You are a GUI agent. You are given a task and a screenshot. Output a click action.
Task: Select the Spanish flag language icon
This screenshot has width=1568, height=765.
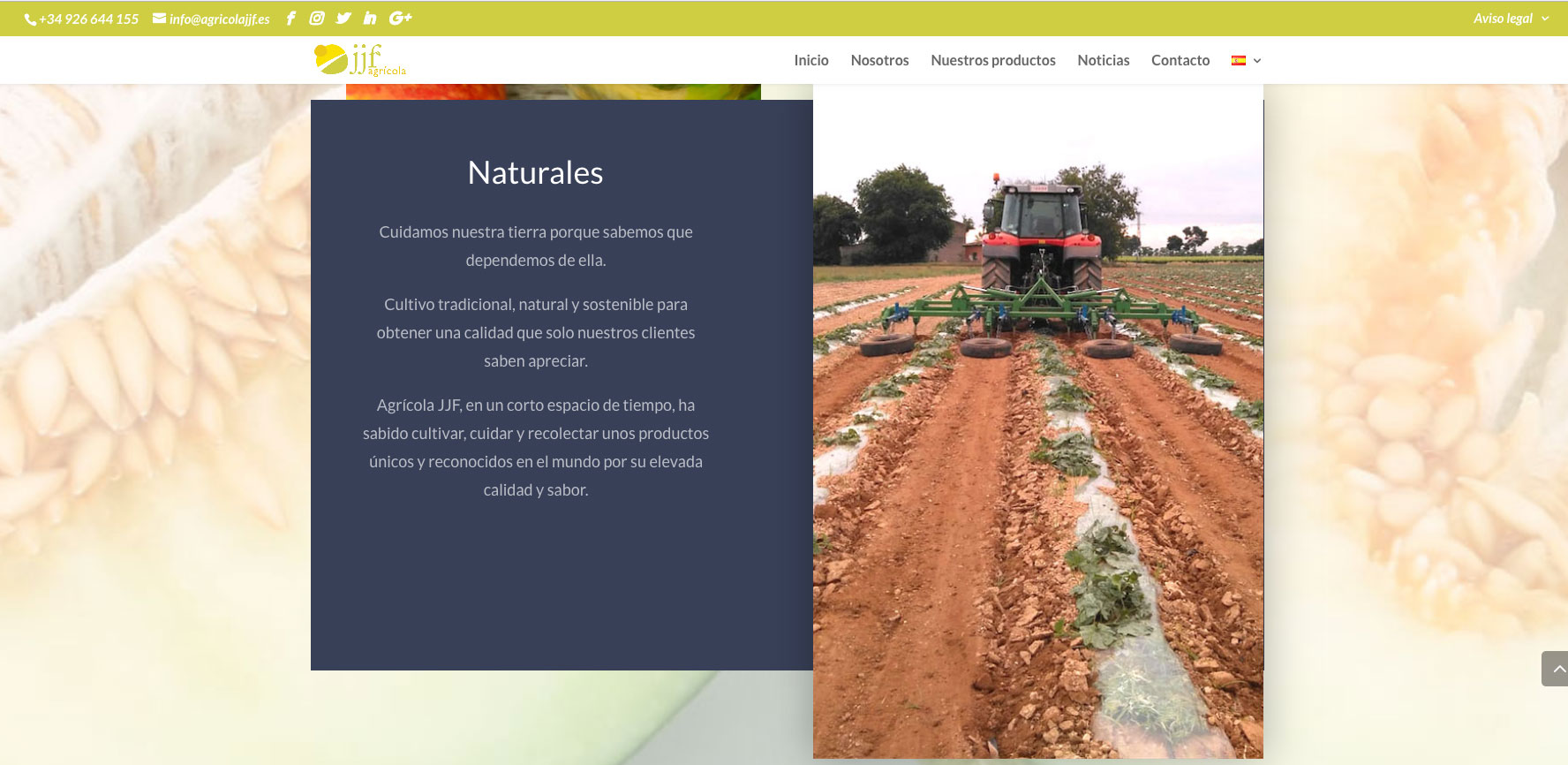coord(1239,61)
